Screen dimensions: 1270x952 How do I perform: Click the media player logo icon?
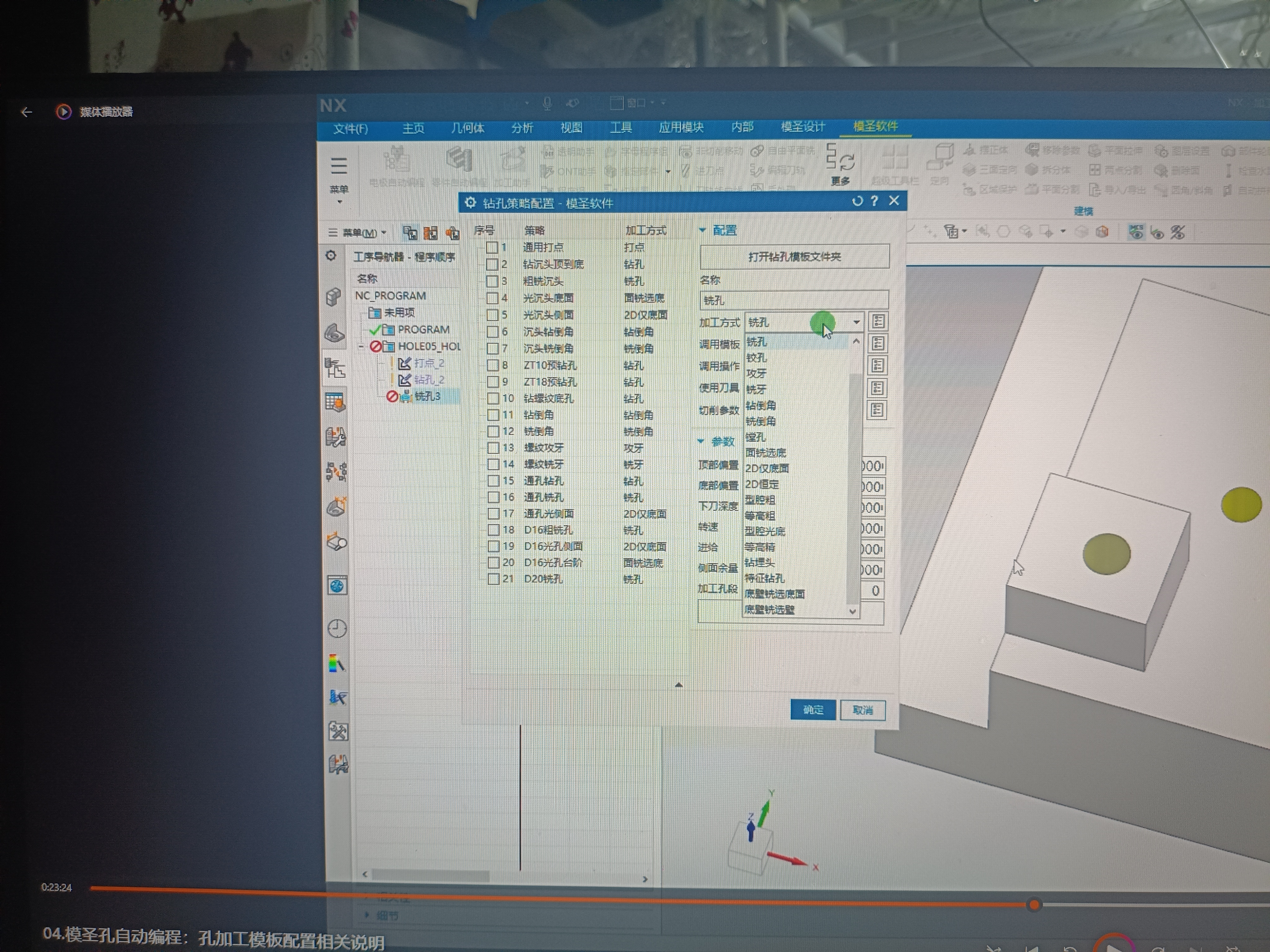pyautogui.click(x=63, y=111)
